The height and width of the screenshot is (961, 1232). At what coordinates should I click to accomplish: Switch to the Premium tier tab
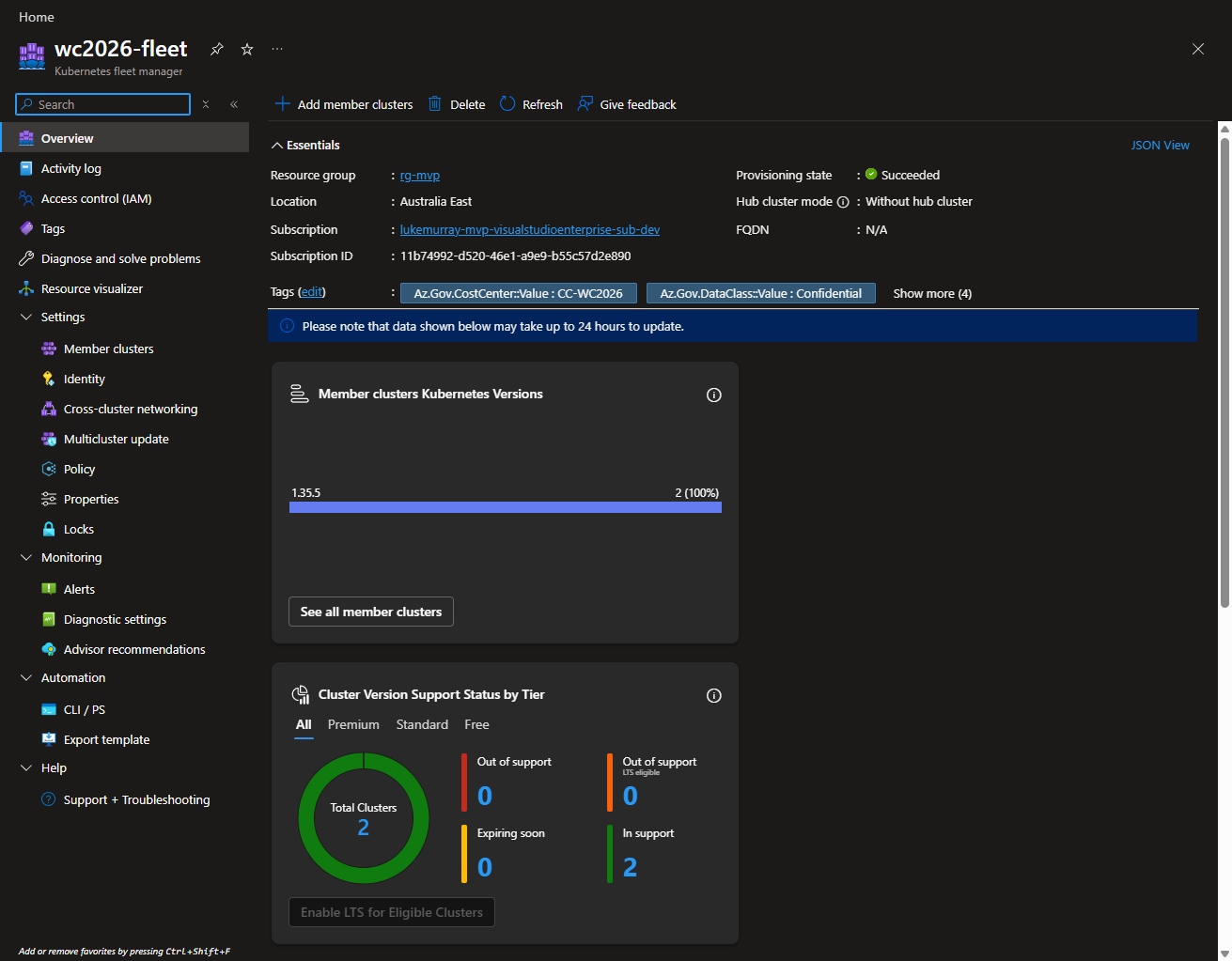click(x=353, y=724)
